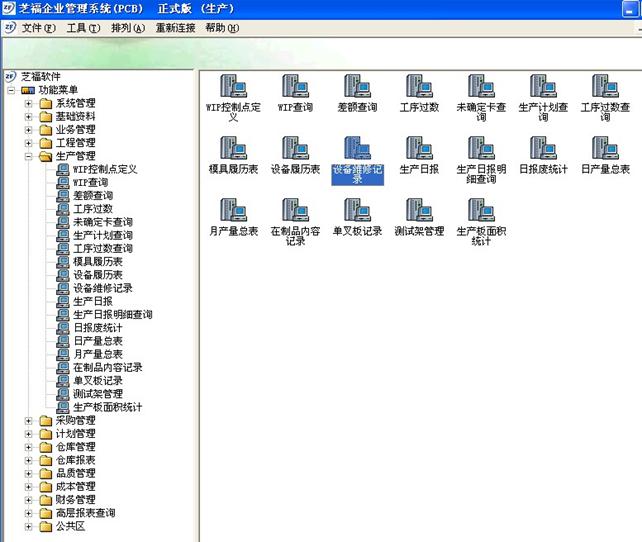The width and height of the screenshot is (642, 542).
Task: Select 工序过数查询 in the tree
Action: point(103,248)
